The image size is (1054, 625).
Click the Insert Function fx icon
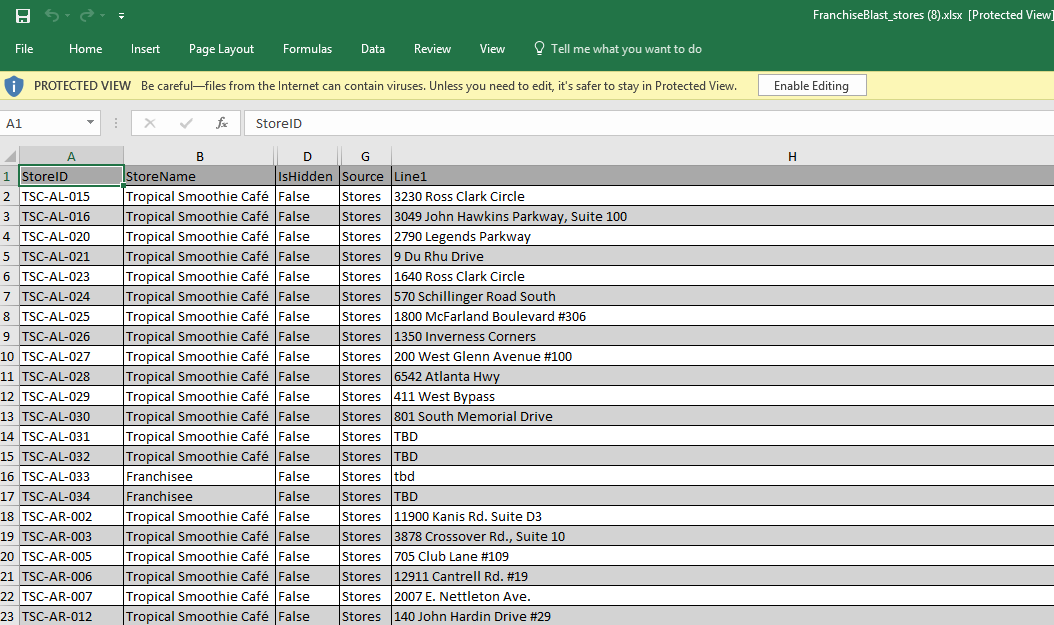[x=221, y=123]
